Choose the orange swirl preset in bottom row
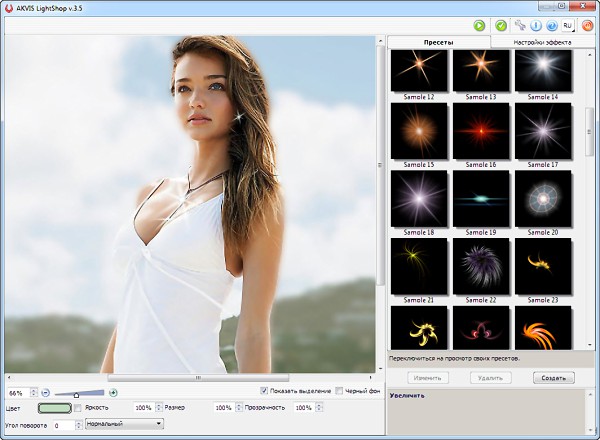Screen dimensions: 600x440 (x=543, y=328)
